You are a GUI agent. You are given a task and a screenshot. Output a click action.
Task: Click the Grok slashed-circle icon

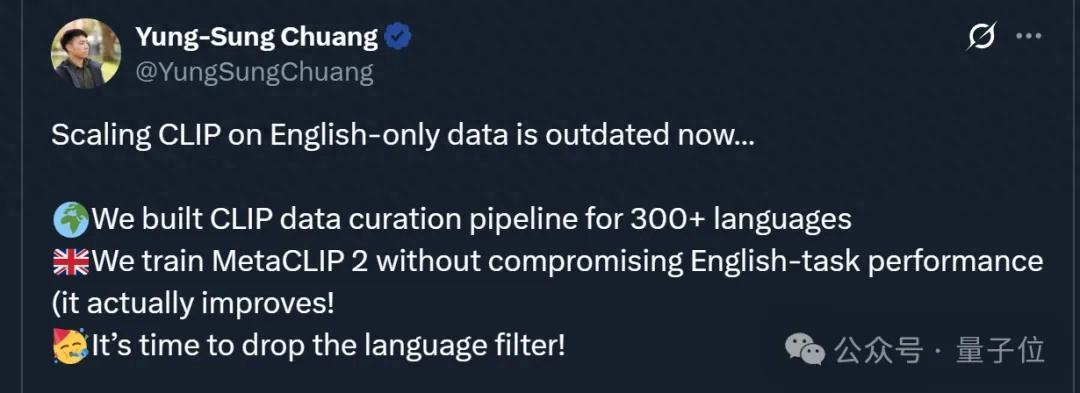click(x=982, y=36)
